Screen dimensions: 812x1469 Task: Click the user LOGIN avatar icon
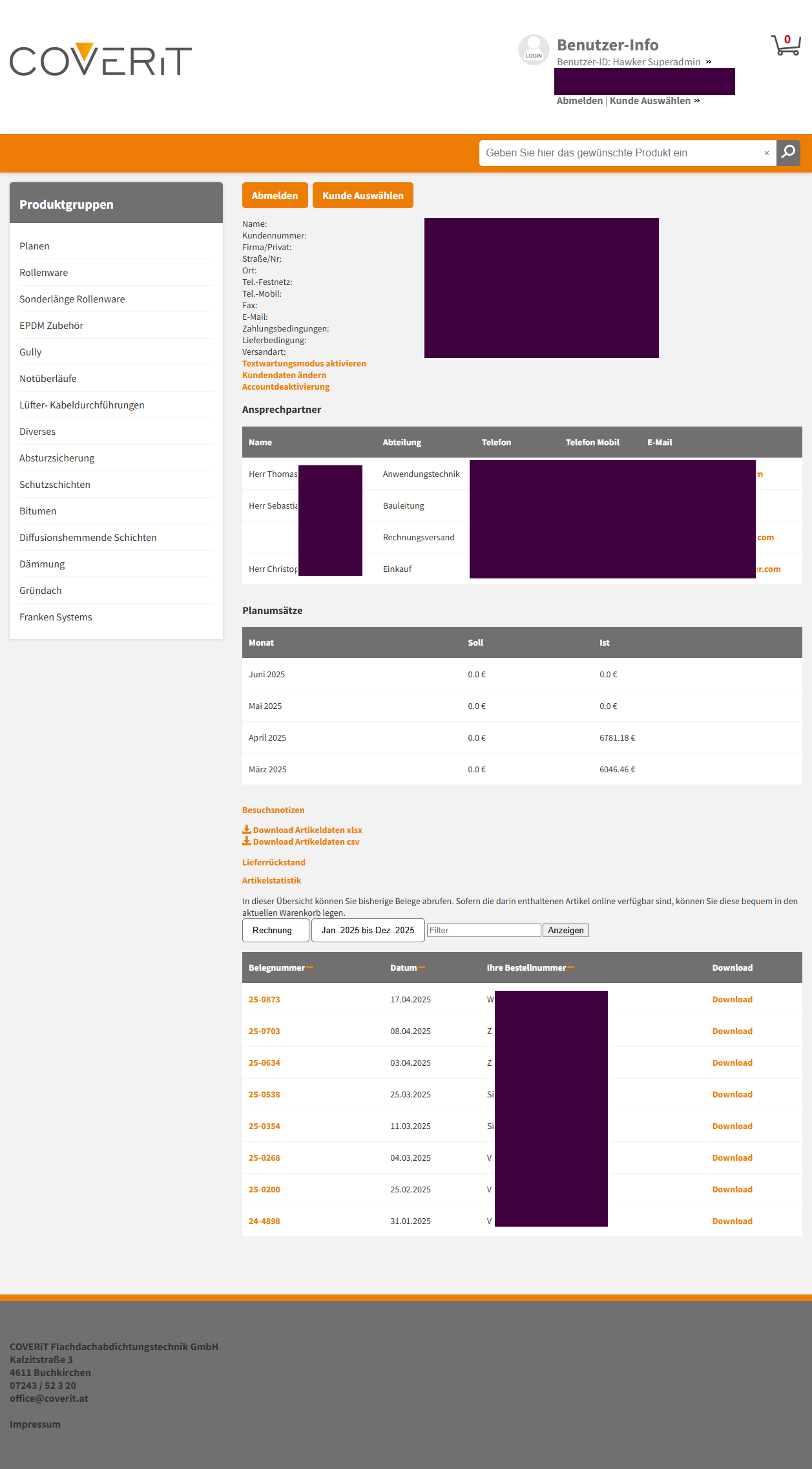534,50
